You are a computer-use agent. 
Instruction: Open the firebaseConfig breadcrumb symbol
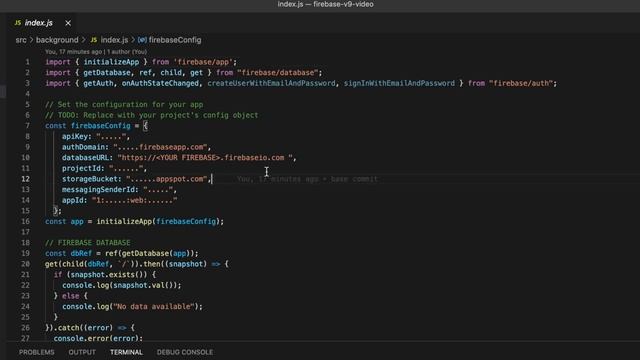[x=175, y=40]
